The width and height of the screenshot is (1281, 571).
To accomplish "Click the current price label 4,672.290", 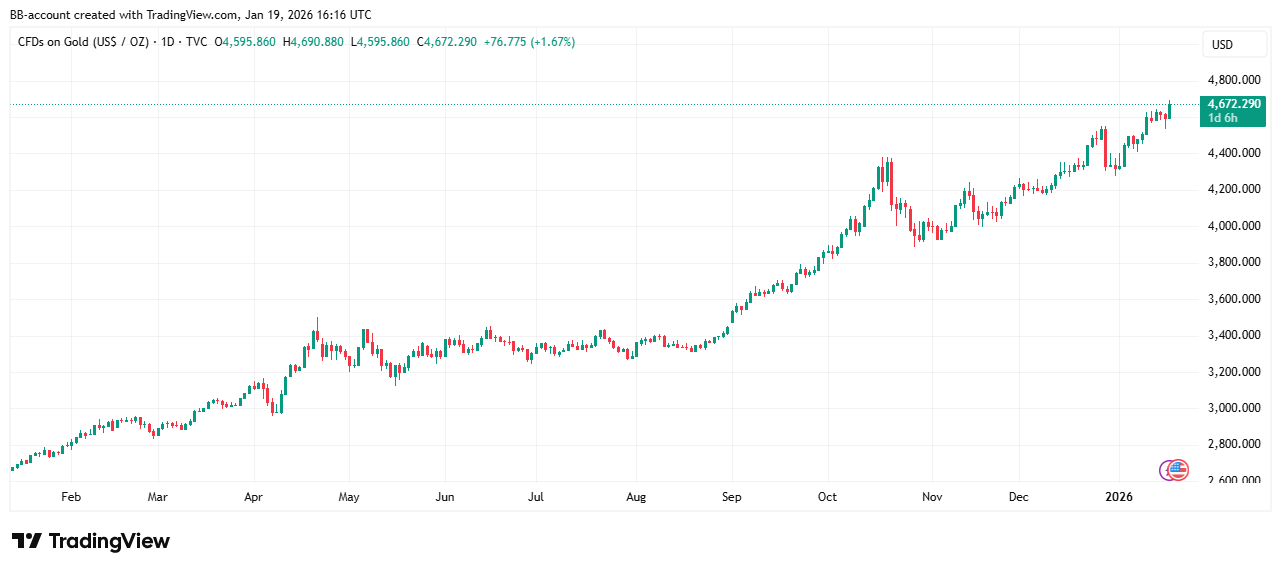I will pos(1234,104).
